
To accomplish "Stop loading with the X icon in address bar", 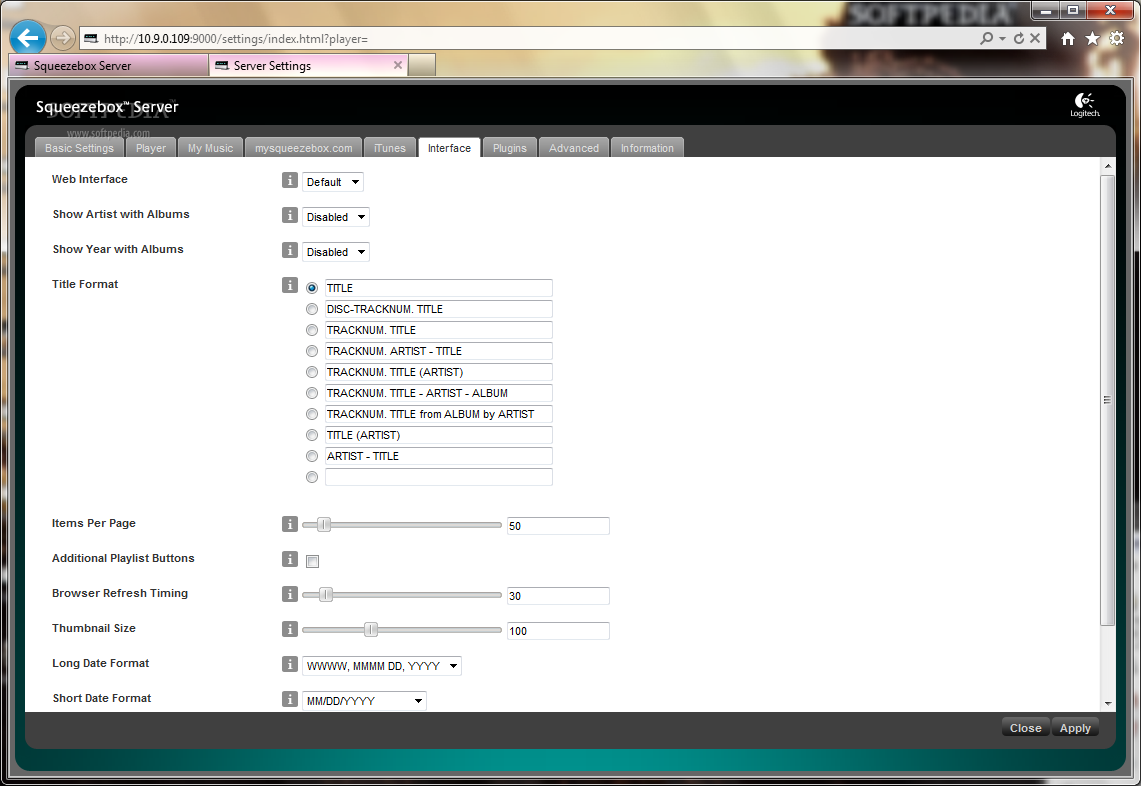I will click(1035, 38).
